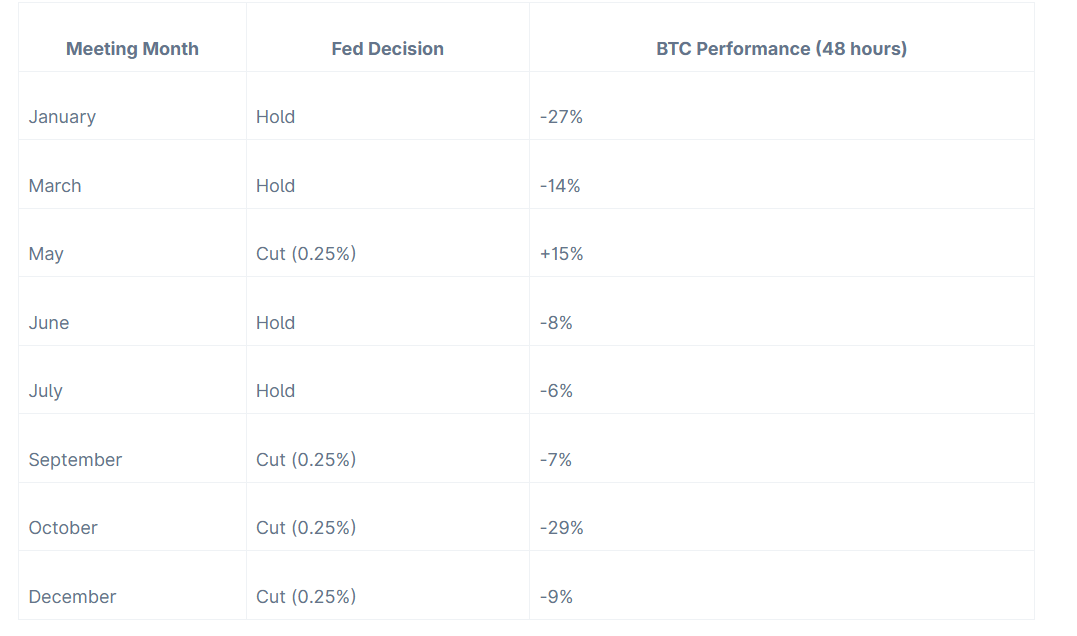1077x636 pixels.
Task: Click the BTC Performance (48 hours) header
Action: click(x=781, y=49)
